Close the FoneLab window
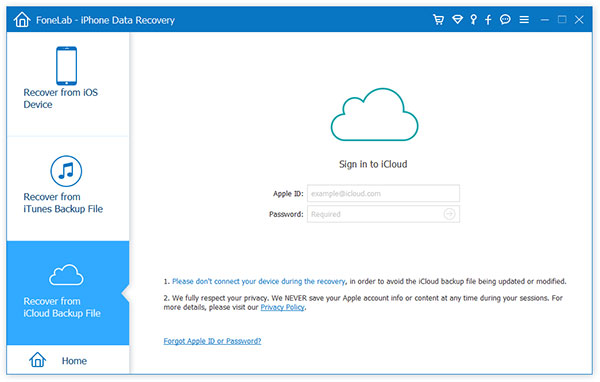The width and height of the screenshot is (600, 382). pos(579,20)
